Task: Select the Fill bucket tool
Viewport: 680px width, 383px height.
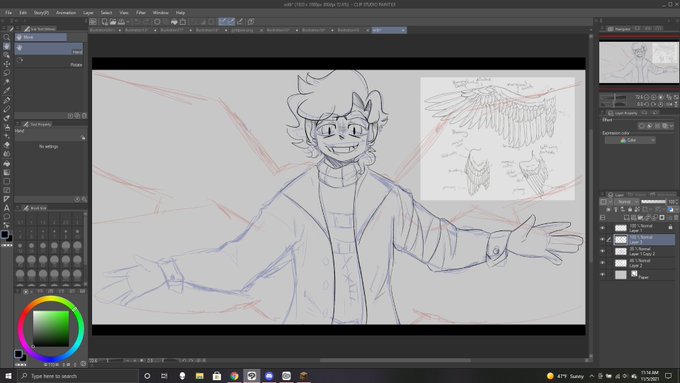Action: click(x=7, y=164)
